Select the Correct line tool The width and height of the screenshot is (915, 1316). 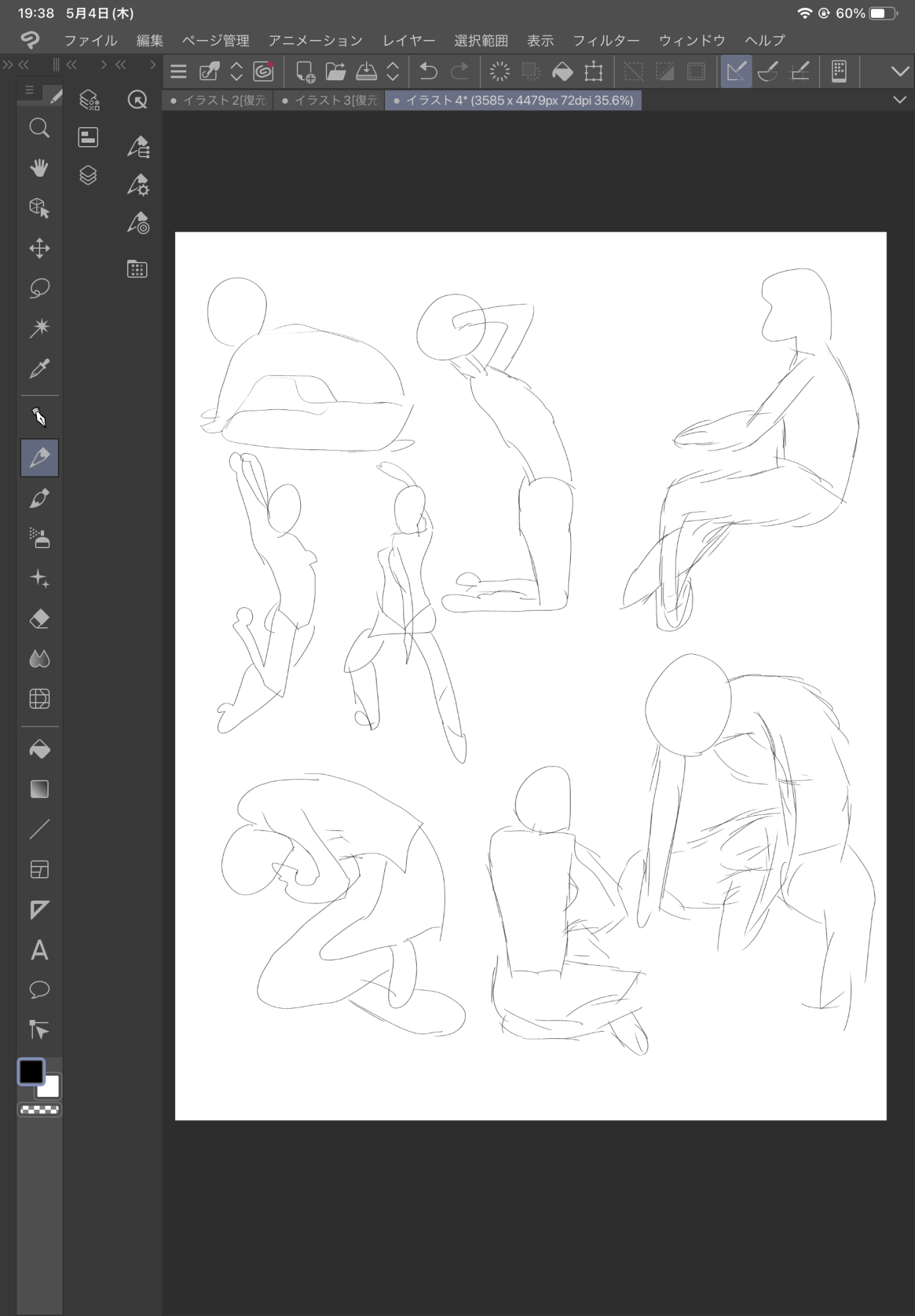click(39, 1030)
